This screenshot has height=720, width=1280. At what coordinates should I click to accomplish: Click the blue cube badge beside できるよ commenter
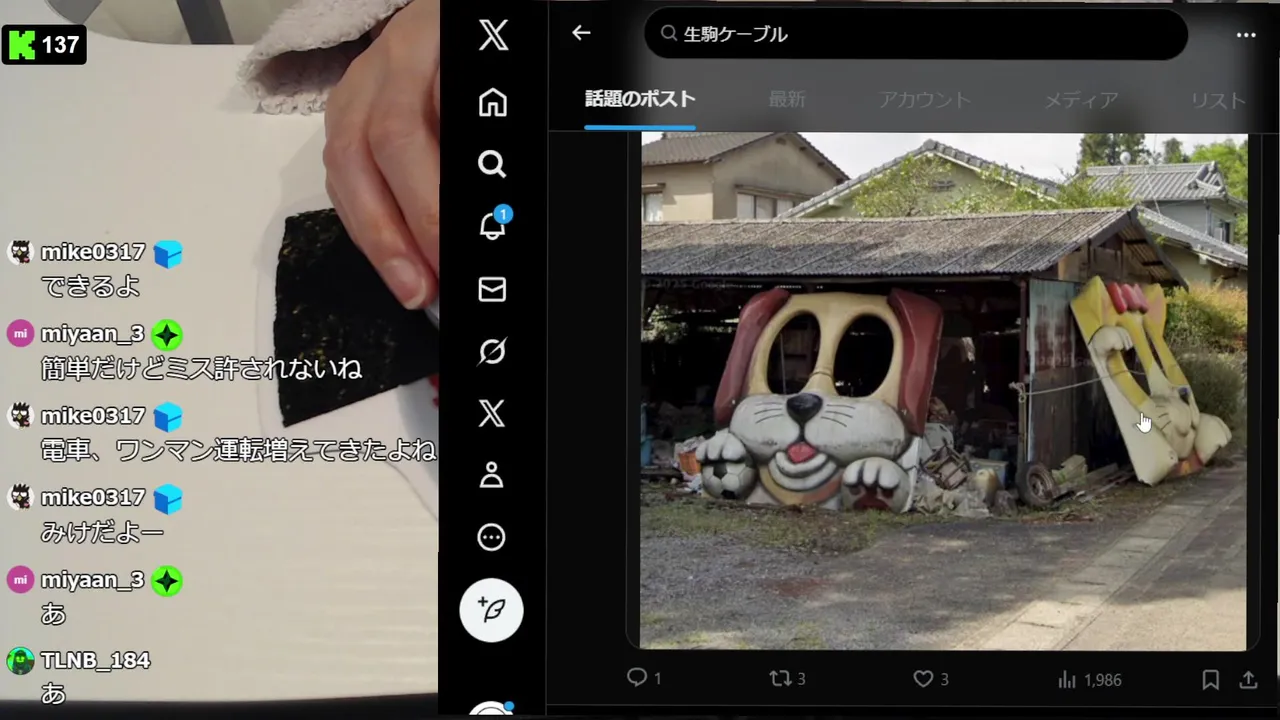click(167, 253)
